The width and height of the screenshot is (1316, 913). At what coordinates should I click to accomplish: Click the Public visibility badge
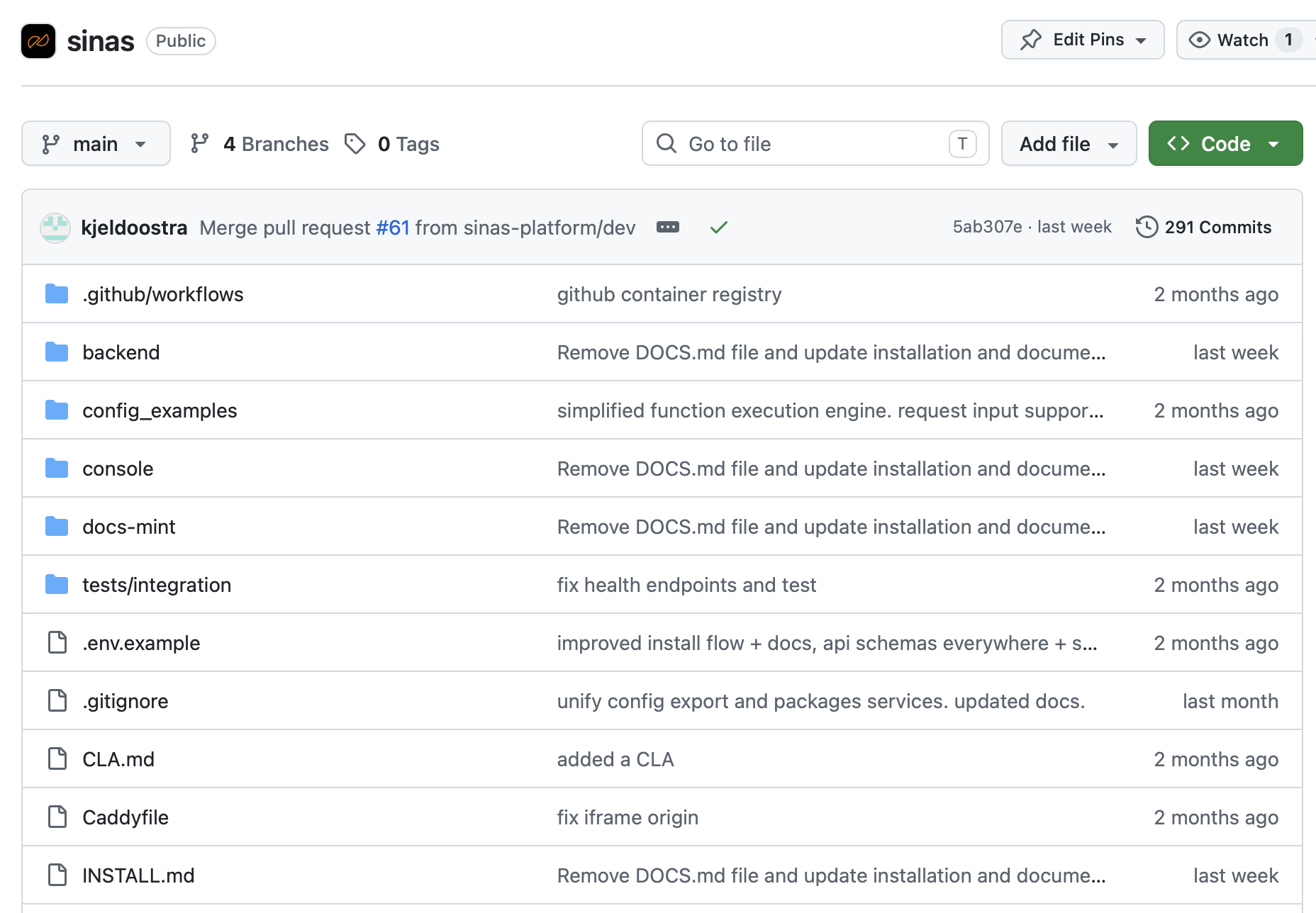[181, 41]
